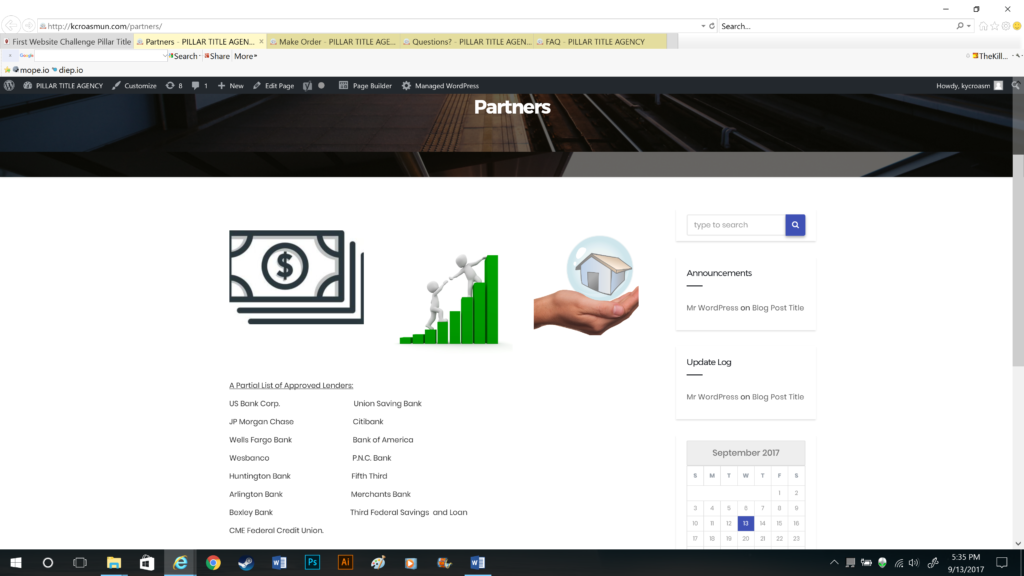Expand the More dropdown in Google toolbar

point(246,56)
